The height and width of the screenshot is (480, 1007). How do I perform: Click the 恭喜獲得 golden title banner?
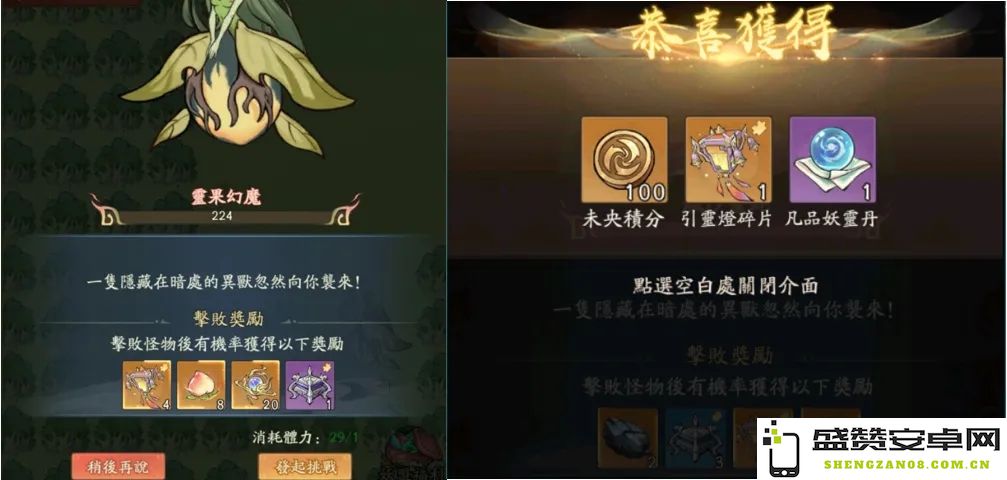(732, 31)
